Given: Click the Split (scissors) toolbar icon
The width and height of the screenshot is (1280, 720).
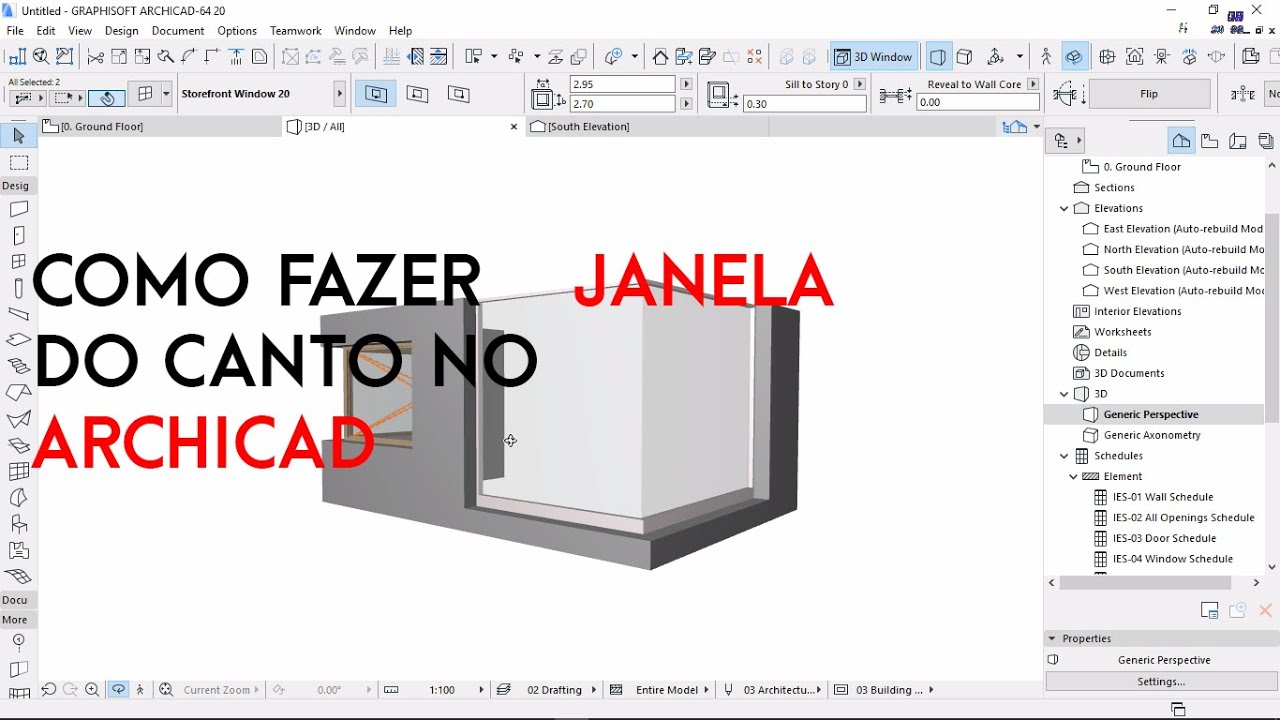Looking at the screenshot, I should click(x=95, y=57).
